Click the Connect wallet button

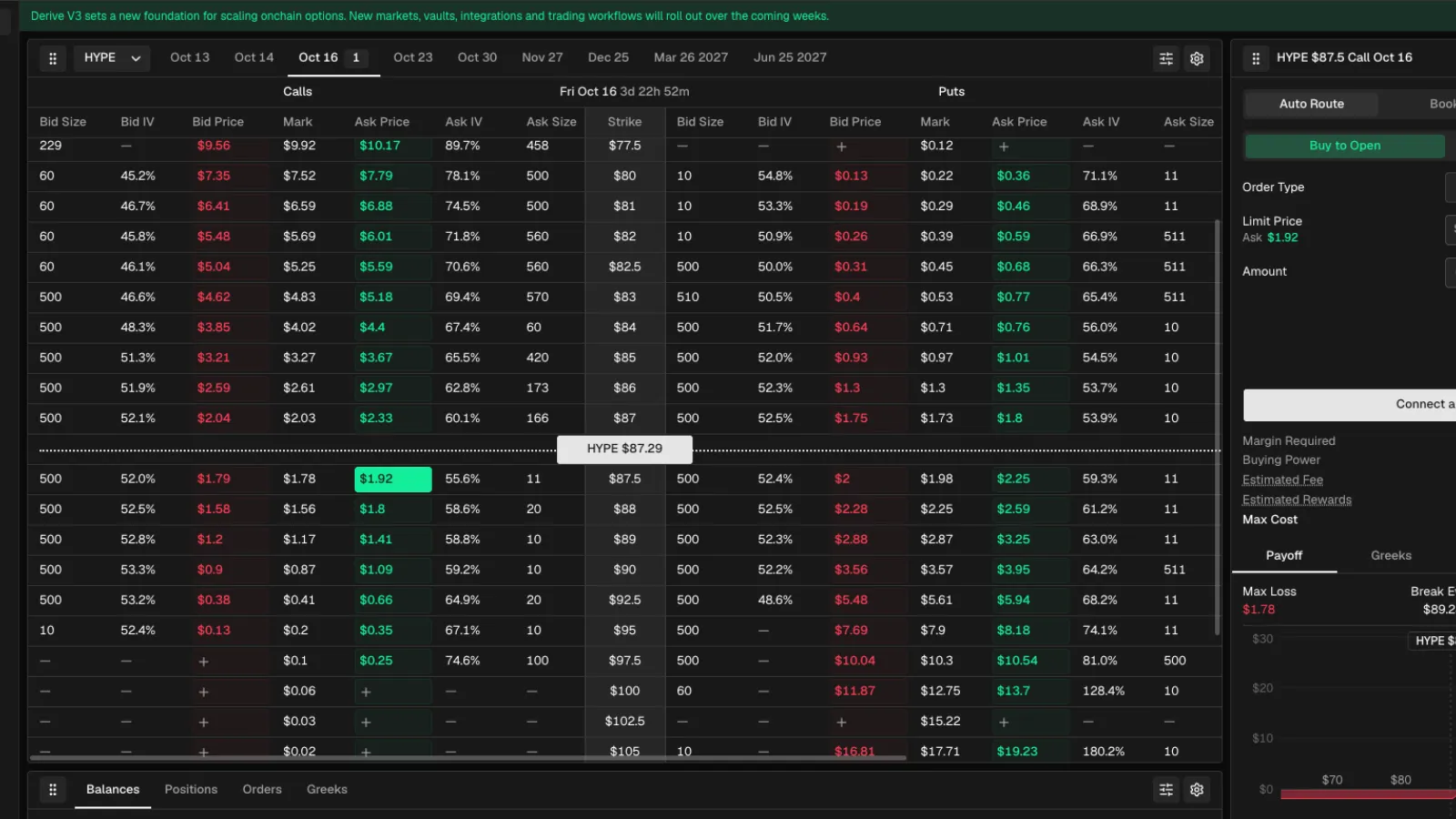[x=1350, y=405]
